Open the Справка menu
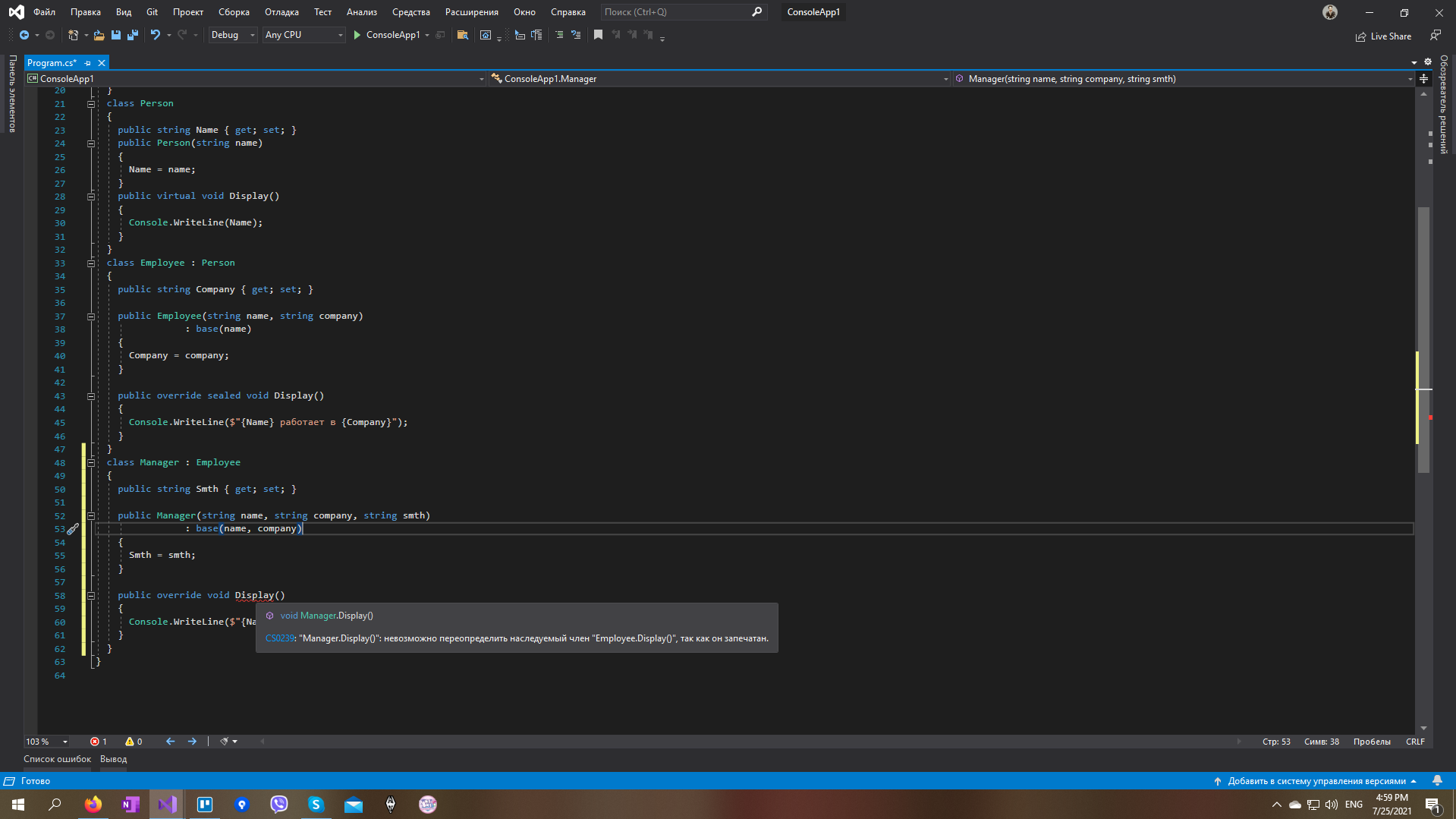 [x=568, y=12]
